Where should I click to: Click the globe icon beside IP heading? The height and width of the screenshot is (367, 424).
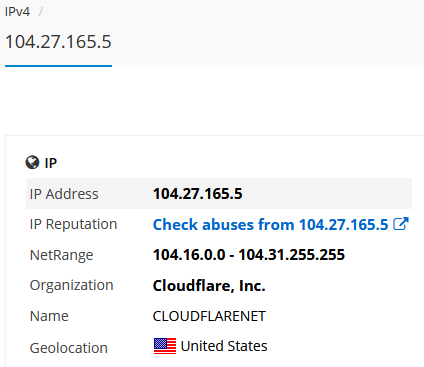click(32, 163)
